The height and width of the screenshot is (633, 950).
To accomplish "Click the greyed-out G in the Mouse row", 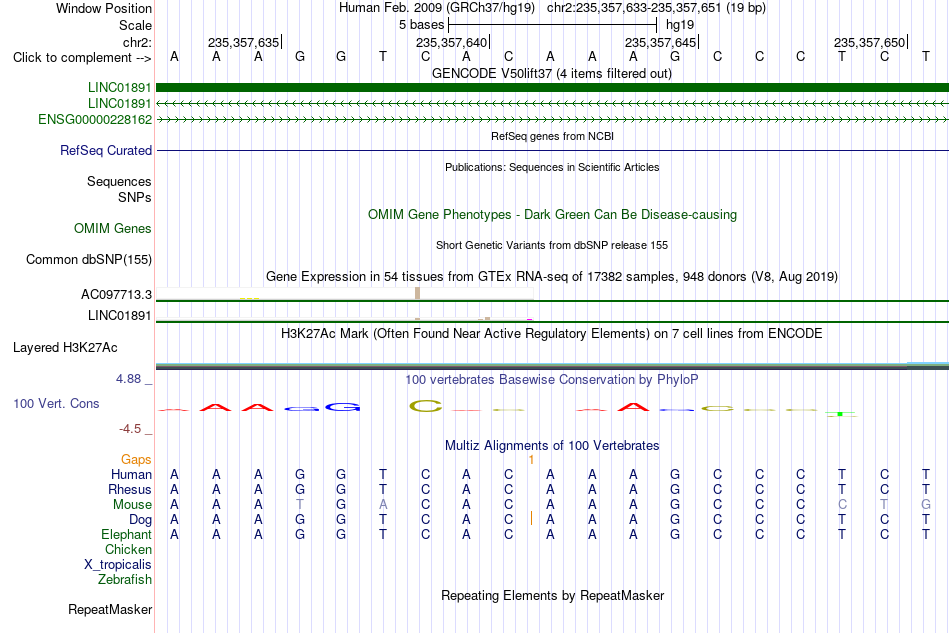I will (x=926, y=505).
